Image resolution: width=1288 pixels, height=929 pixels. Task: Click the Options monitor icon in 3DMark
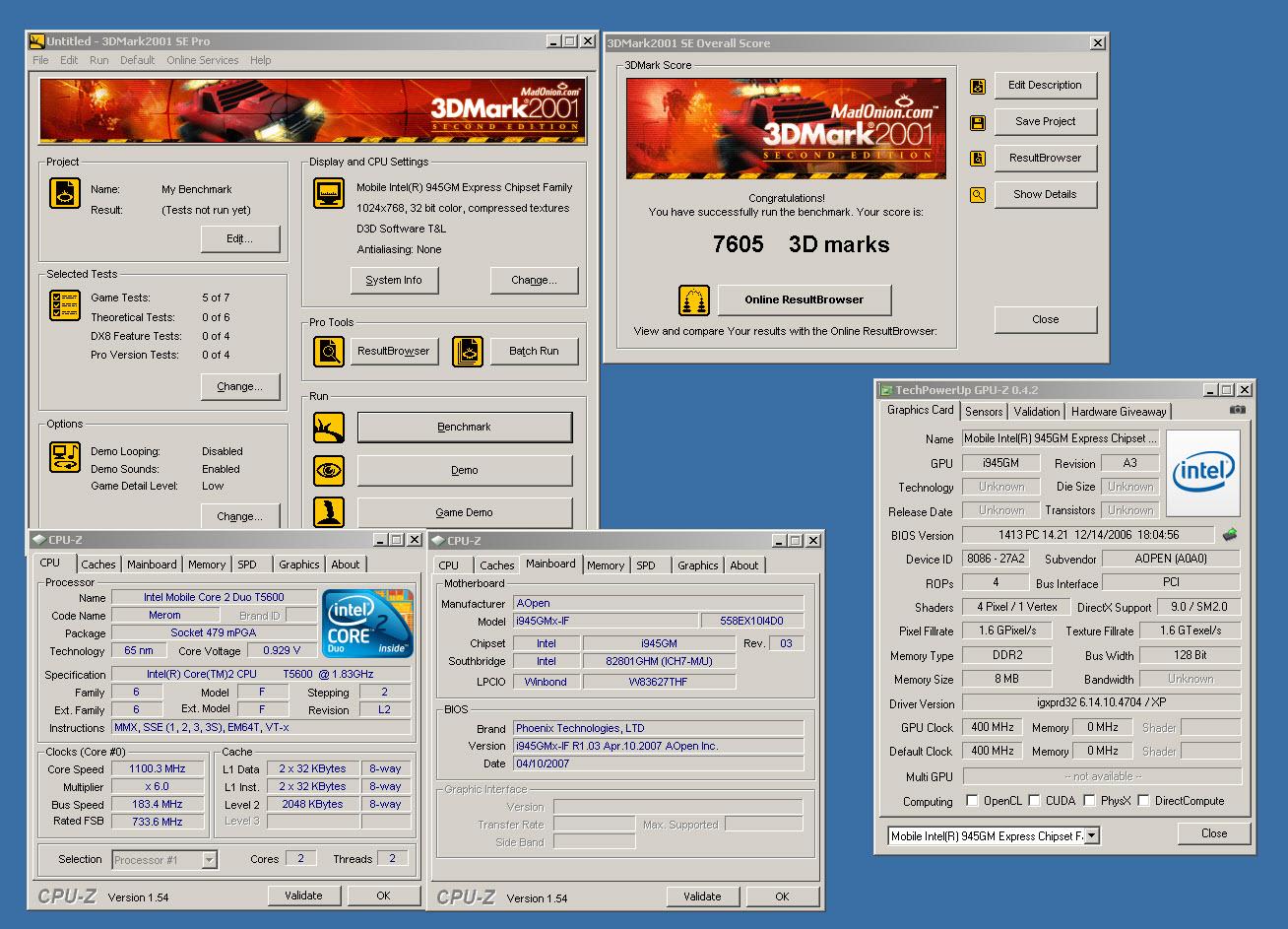click(65, 457)
